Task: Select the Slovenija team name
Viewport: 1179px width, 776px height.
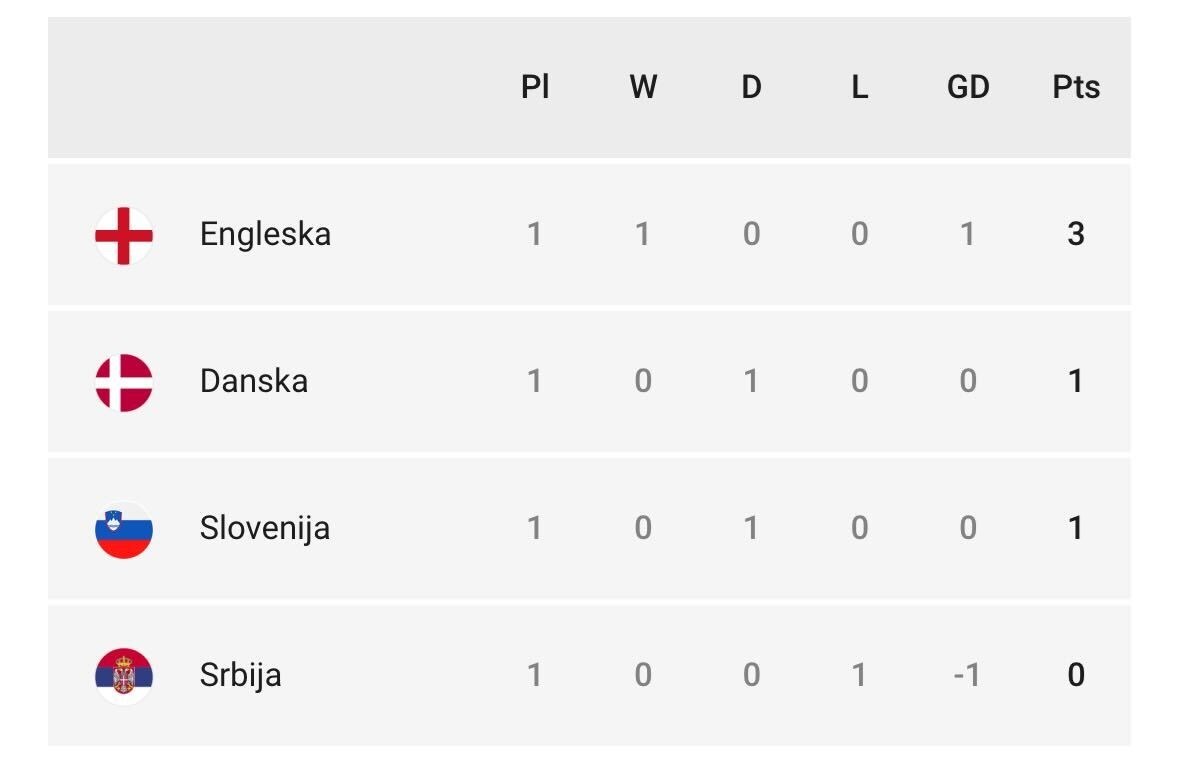Action: (x=265, y=528)
